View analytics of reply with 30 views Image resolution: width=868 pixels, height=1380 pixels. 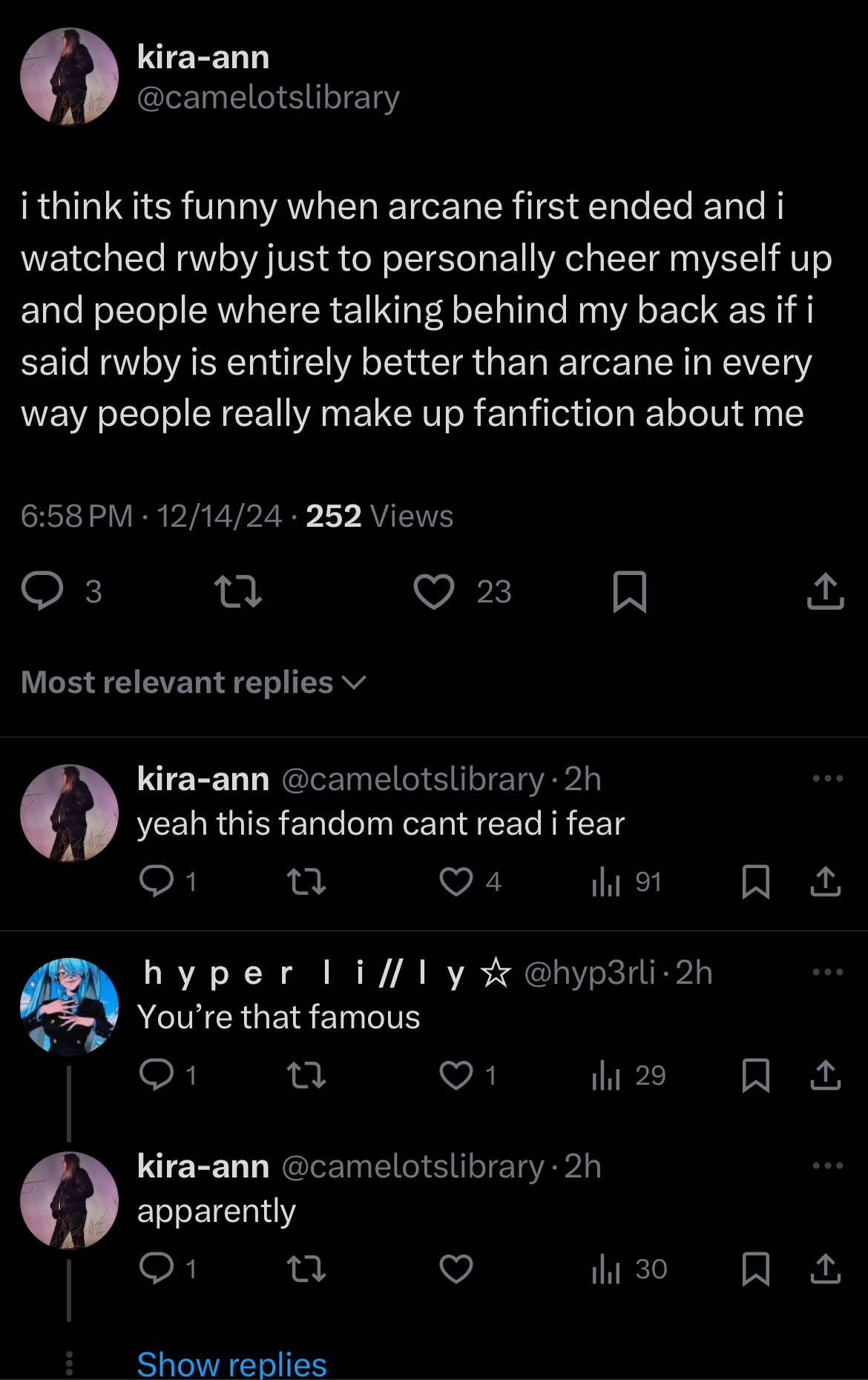point(629,1269)
